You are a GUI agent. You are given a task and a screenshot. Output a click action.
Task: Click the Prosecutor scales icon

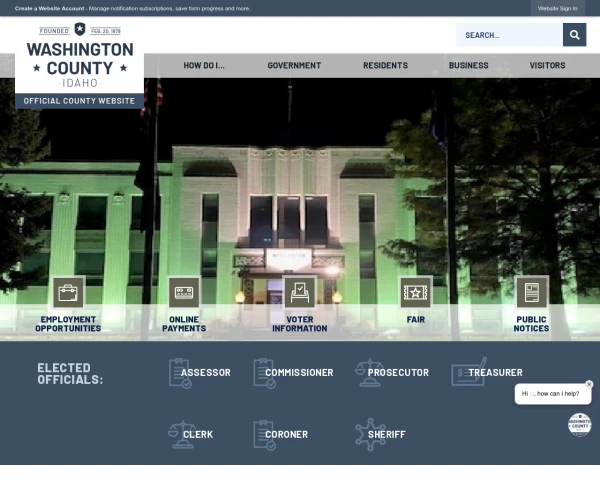pyautogui.click(x=369, y=372)
